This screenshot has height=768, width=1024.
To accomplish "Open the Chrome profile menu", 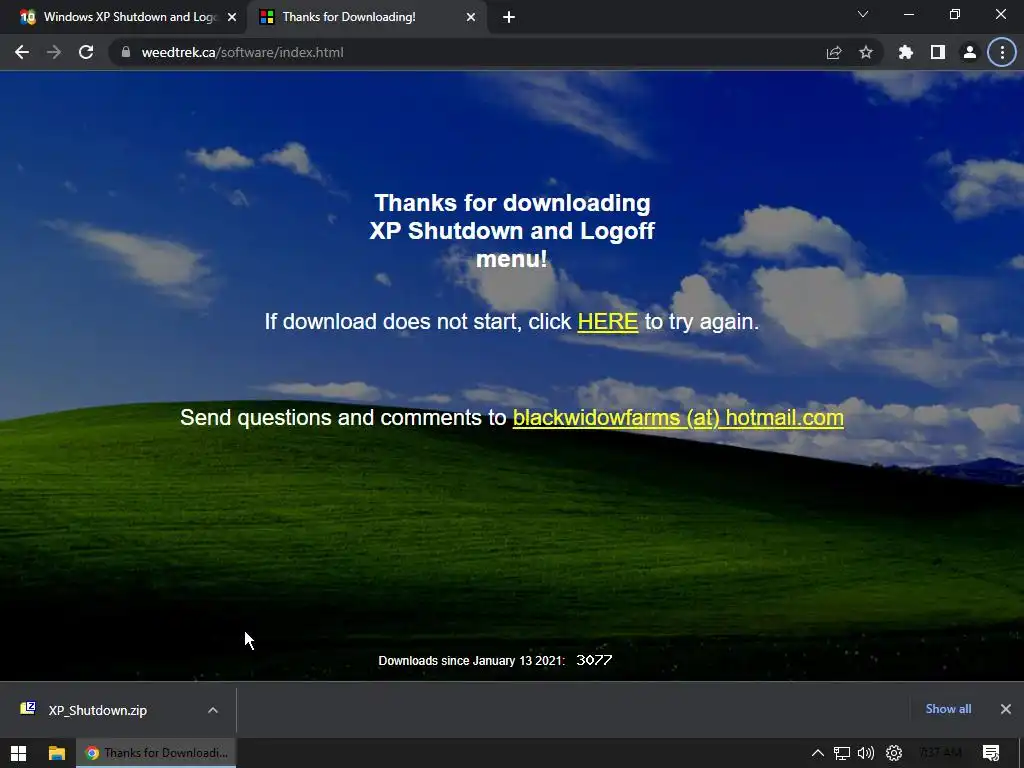I will pyautogui.click(x=970, y=52).
